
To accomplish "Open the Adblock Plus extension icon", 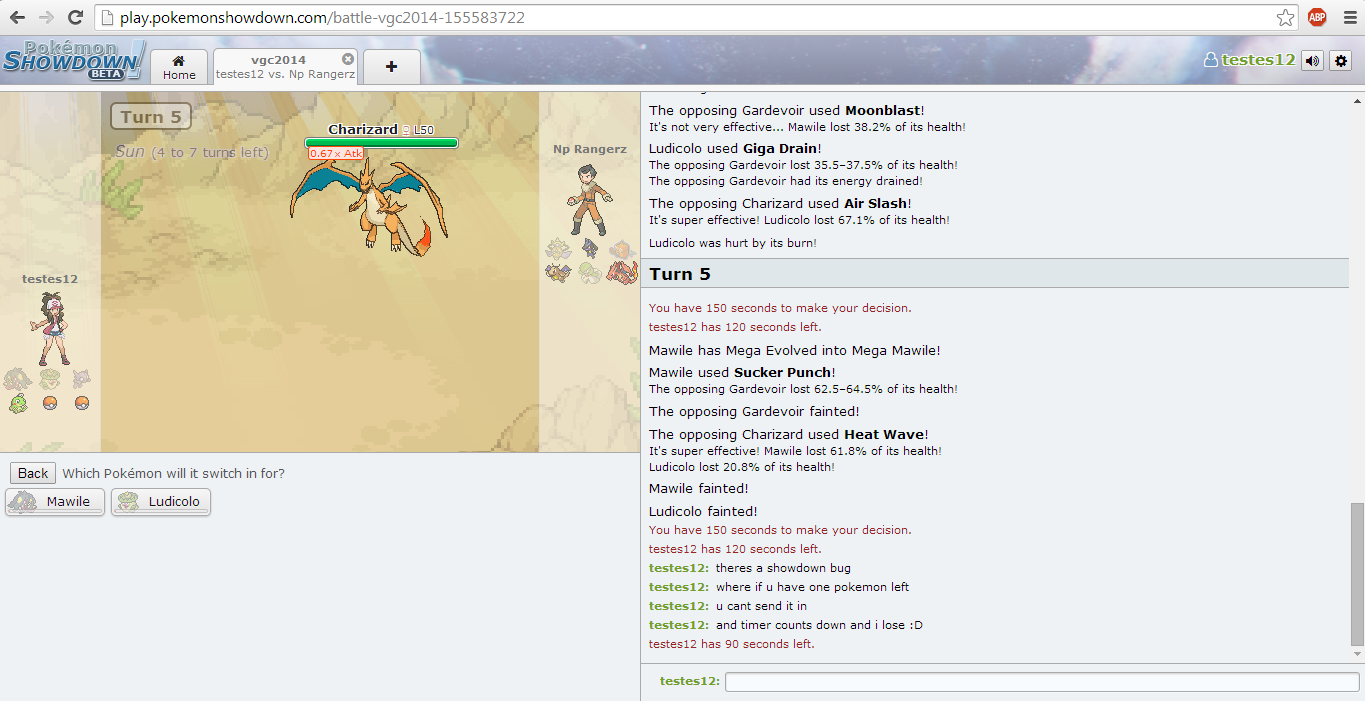I will [x=1317, y=17].
